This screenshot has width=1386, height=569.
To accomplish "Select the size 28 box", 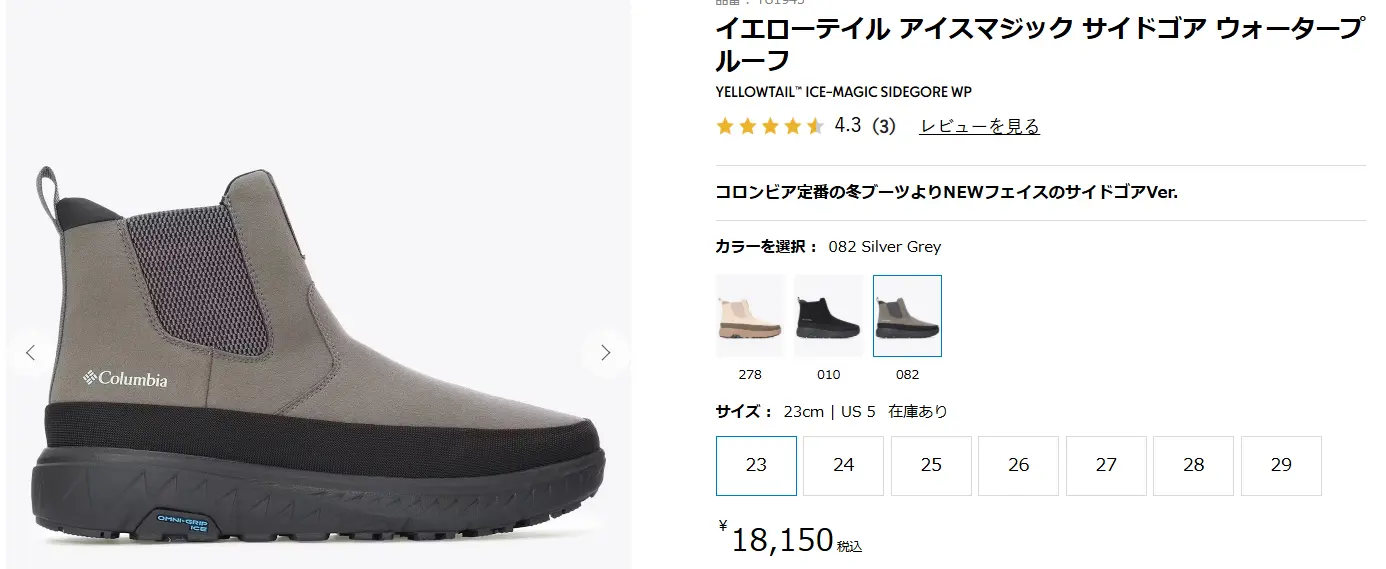I will click(1193, 465).
